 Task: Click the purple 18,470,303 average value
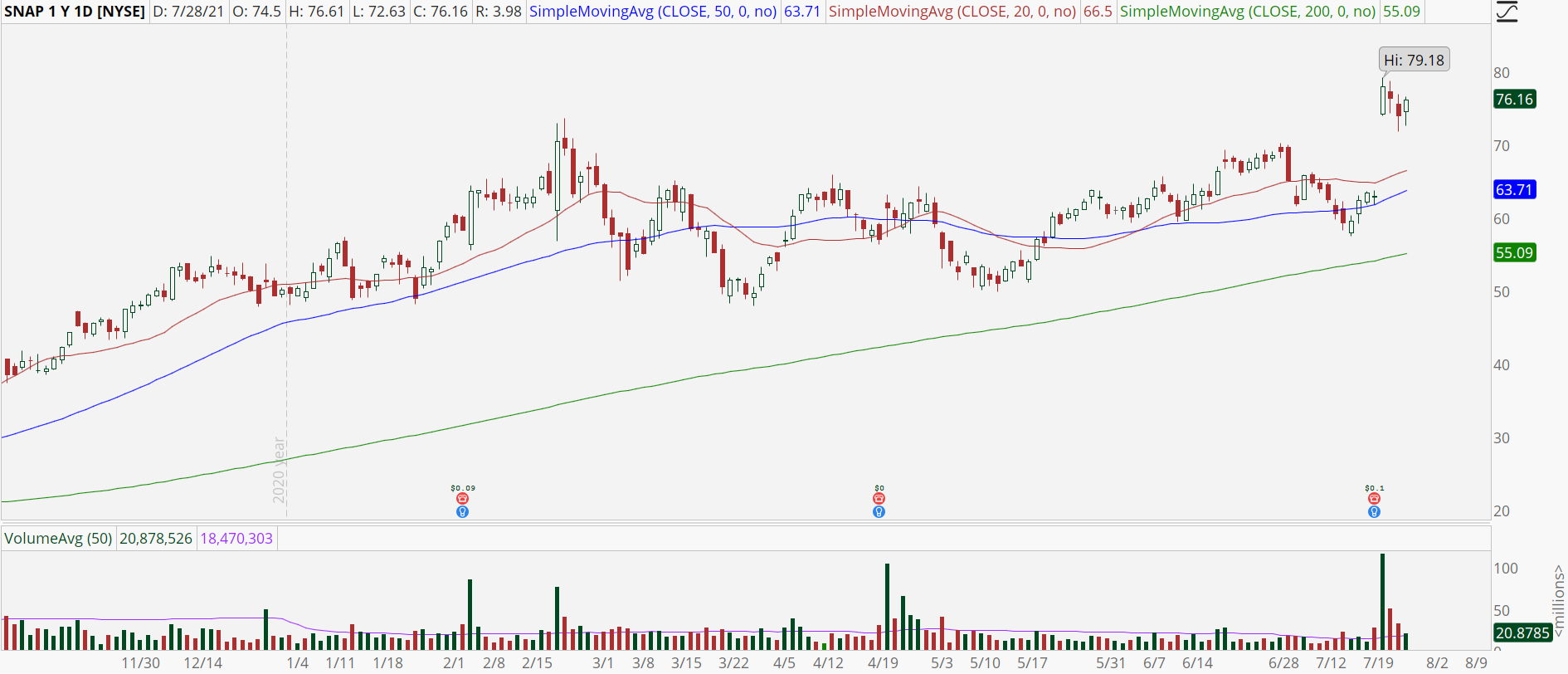coord(236,539)
